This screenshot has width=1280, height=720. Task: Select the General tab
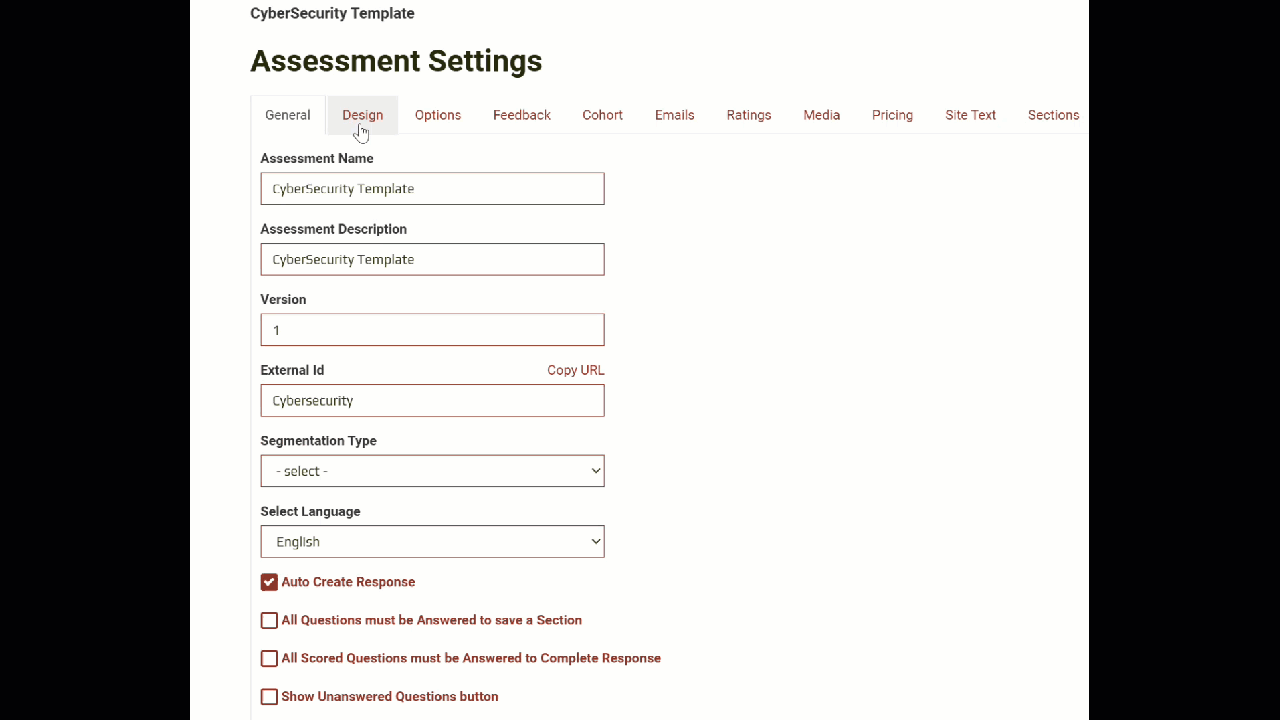tap(288, 115)
